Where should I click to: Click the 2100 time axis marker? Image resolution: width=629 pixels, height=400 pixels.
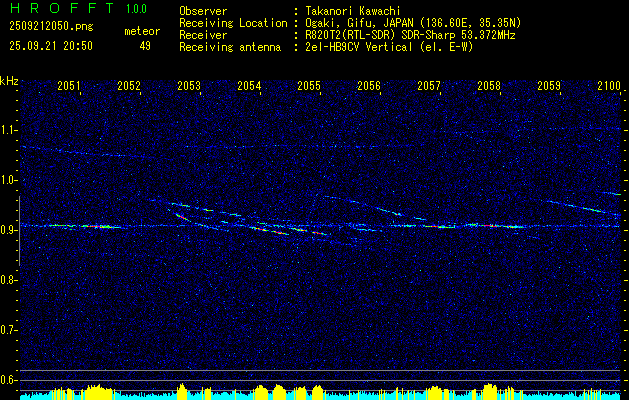pyautogui.click(x=609, y=85)
